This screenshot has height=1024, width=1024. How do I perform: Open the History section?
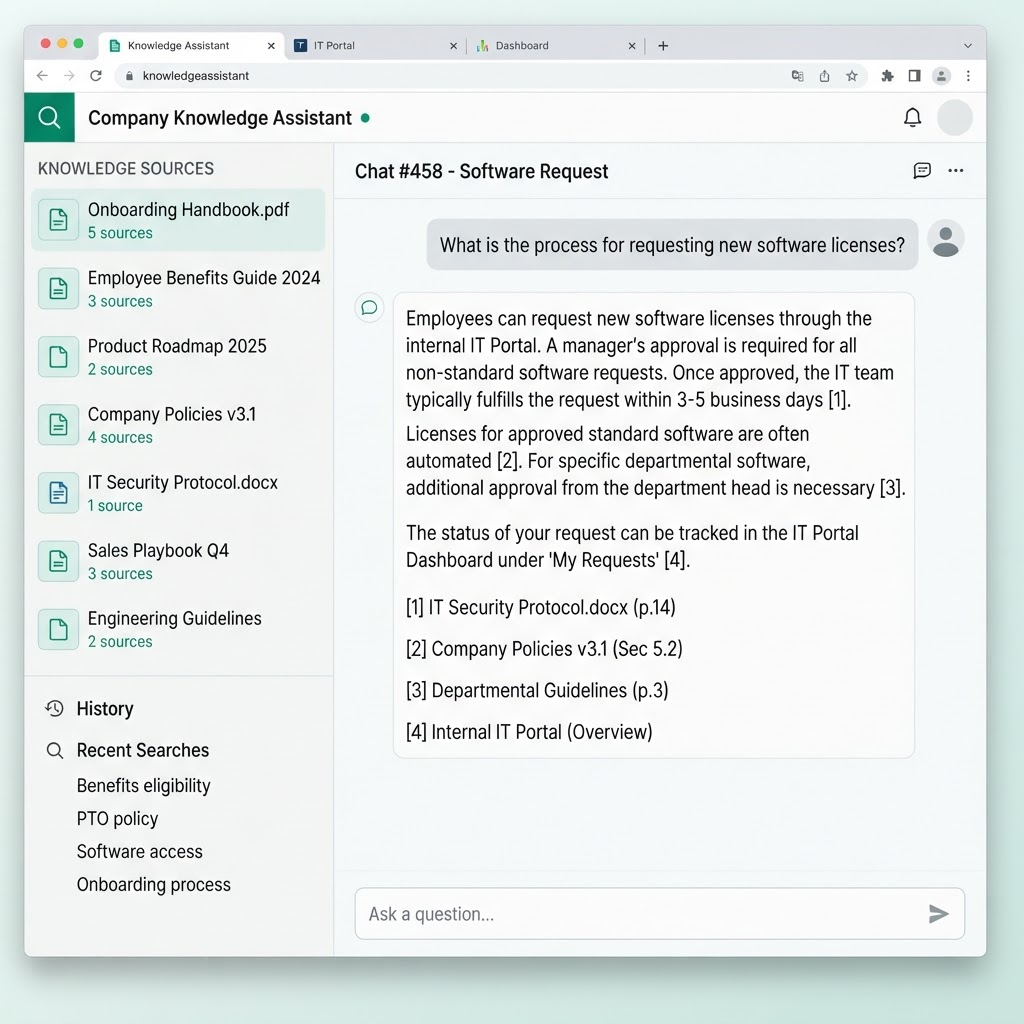tap(104, 709)
